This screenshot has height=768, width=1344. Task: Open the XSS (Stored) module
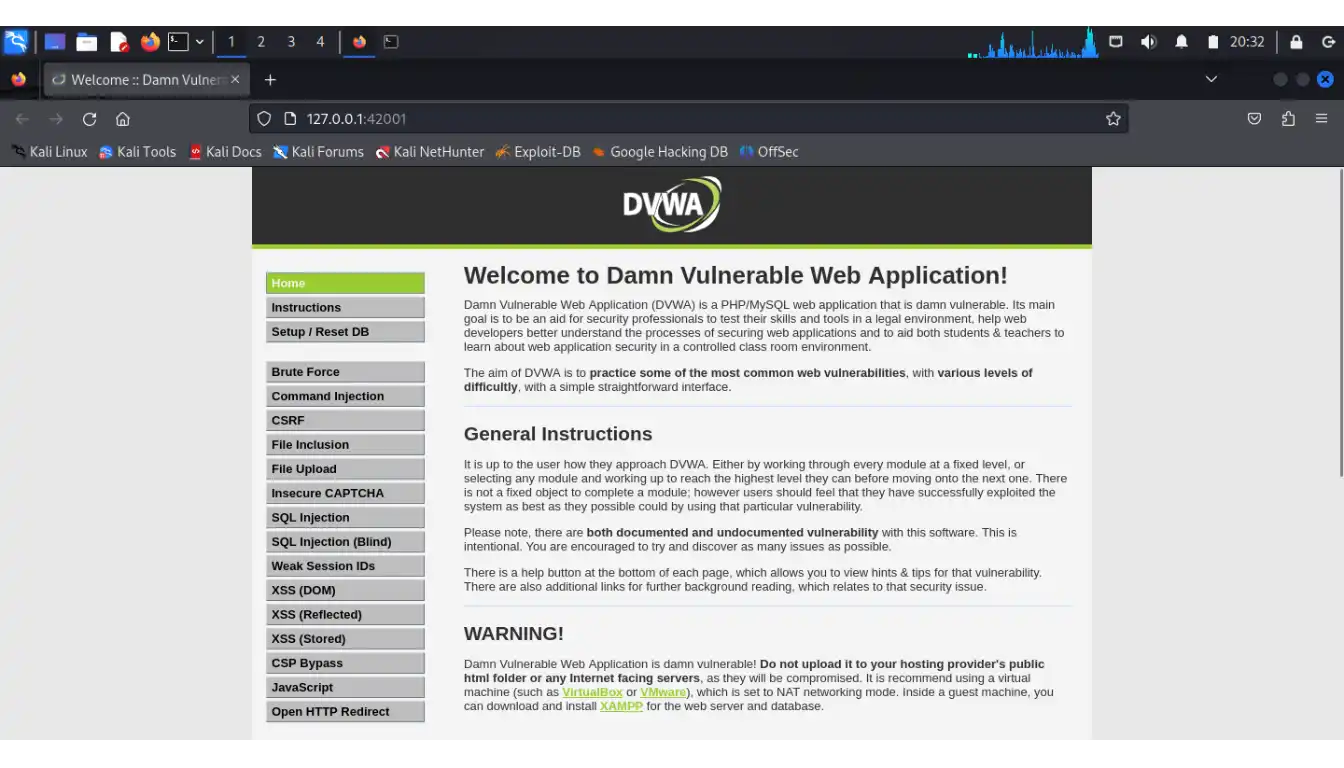(x=345, y=639)
